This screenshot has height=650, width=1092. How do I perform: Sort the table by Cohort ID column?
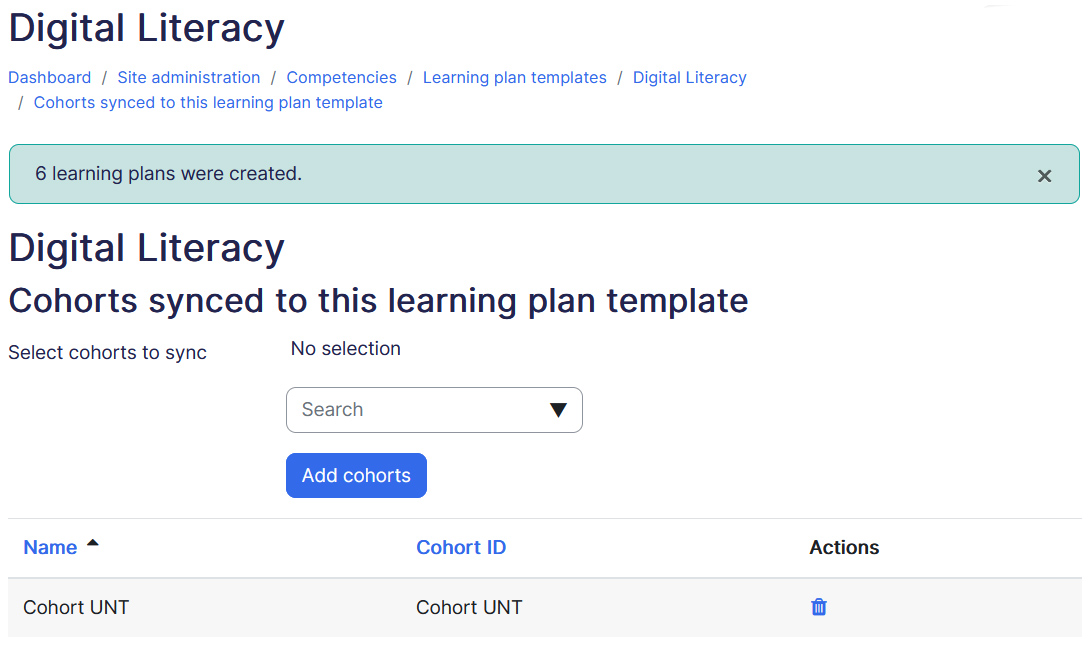(x=461, y=548)
